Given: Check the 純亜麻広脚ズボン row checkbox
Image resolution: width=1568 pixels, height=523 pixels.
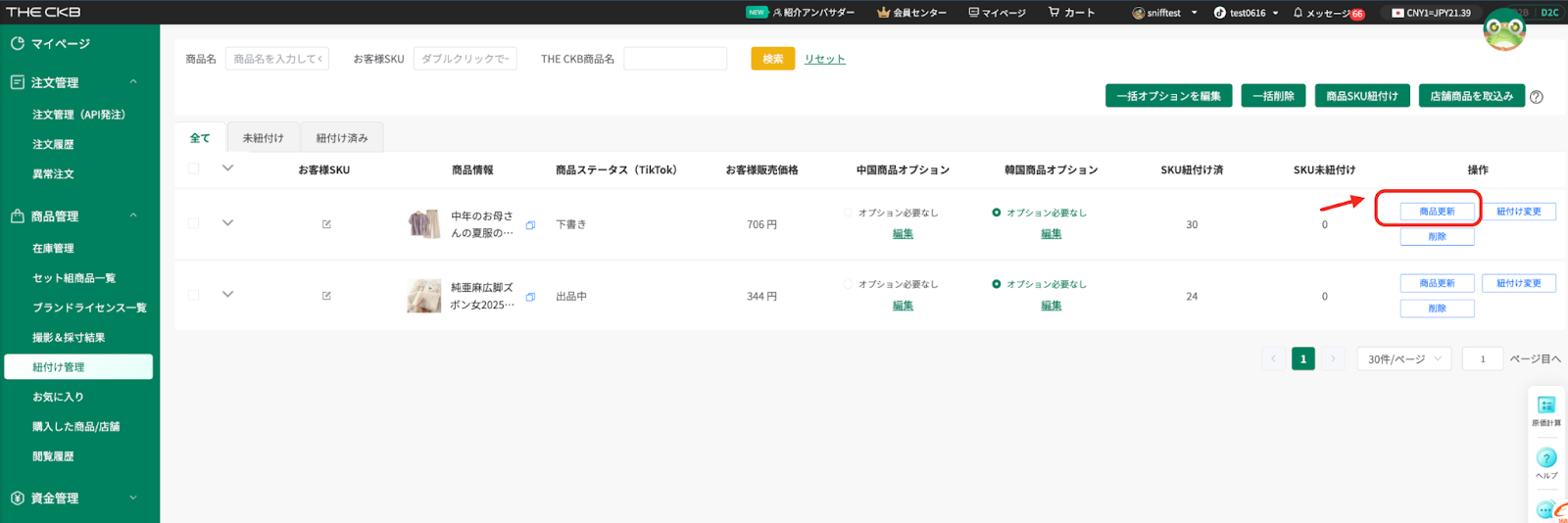Looking at the screenshot, I should tap(193, 295).
